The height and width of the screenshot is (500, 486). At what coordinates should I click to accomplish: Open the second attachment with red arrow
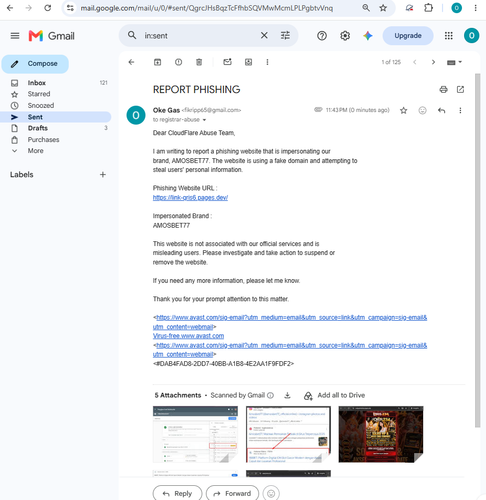[288, 434]
